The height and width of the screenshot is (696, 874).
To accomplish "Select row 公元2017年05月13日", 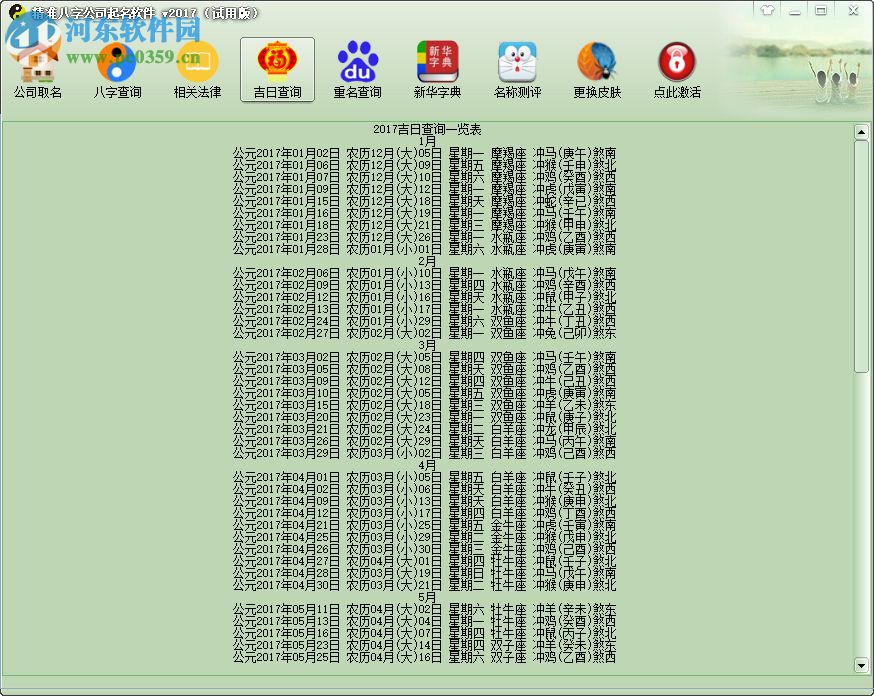I will pos(425,621).
